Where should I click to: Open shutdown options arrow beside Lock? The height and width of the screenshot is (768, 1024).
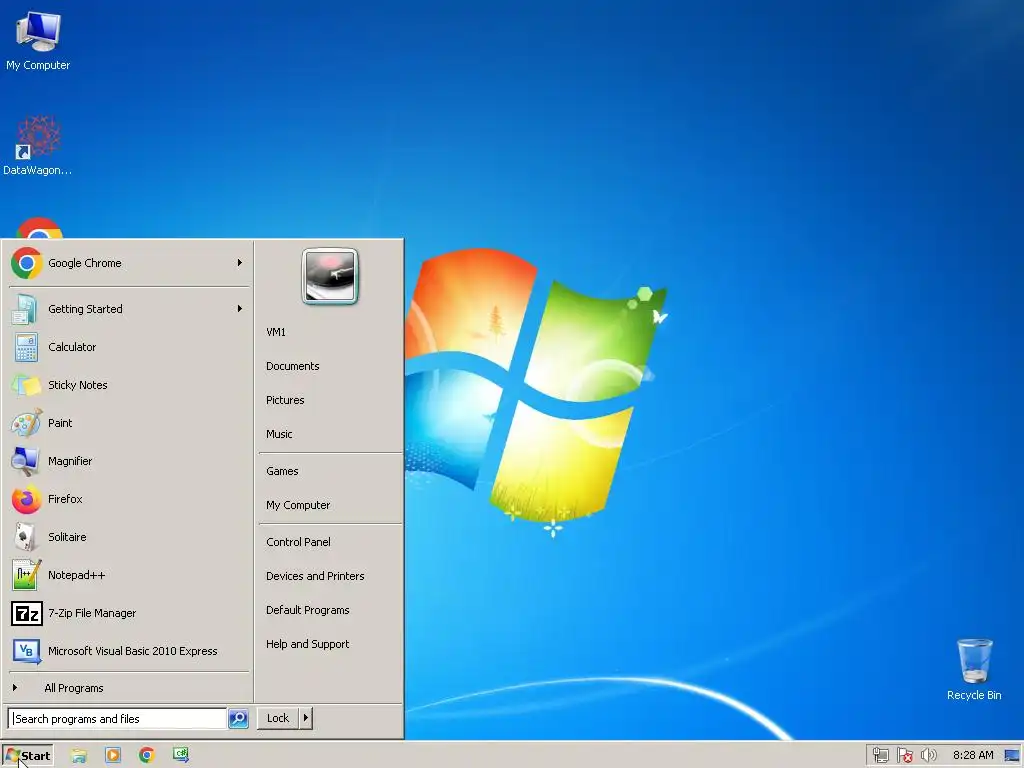305,718
